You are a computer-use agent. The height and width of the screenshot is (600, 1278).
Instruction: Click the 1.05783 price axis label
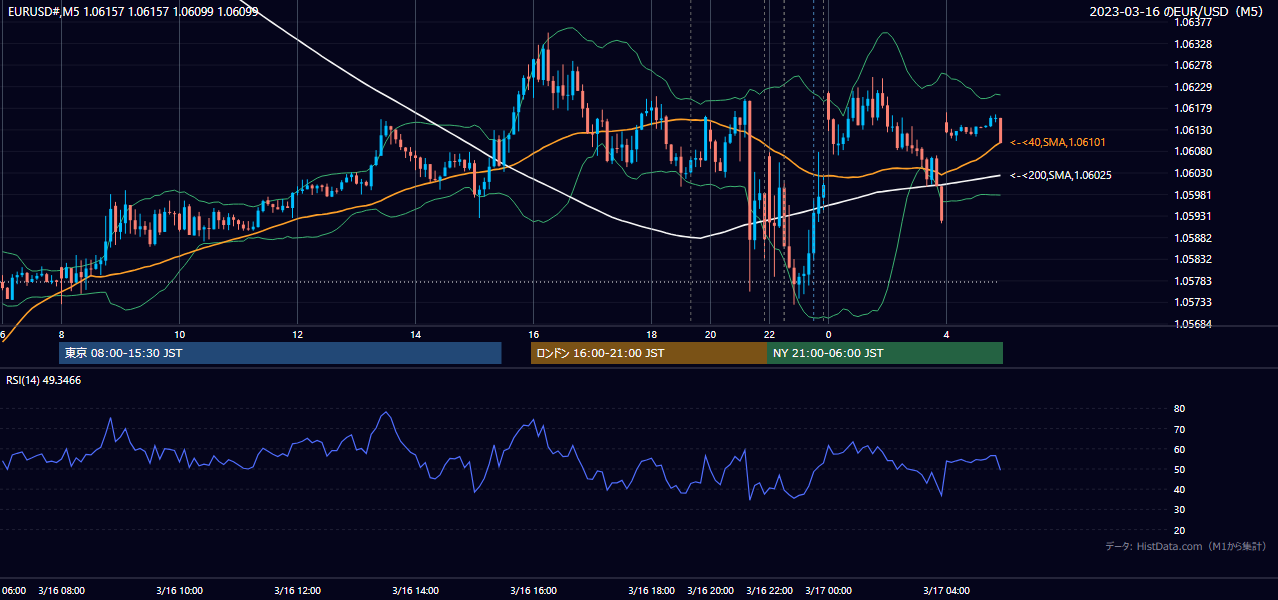coord(1193,282)
